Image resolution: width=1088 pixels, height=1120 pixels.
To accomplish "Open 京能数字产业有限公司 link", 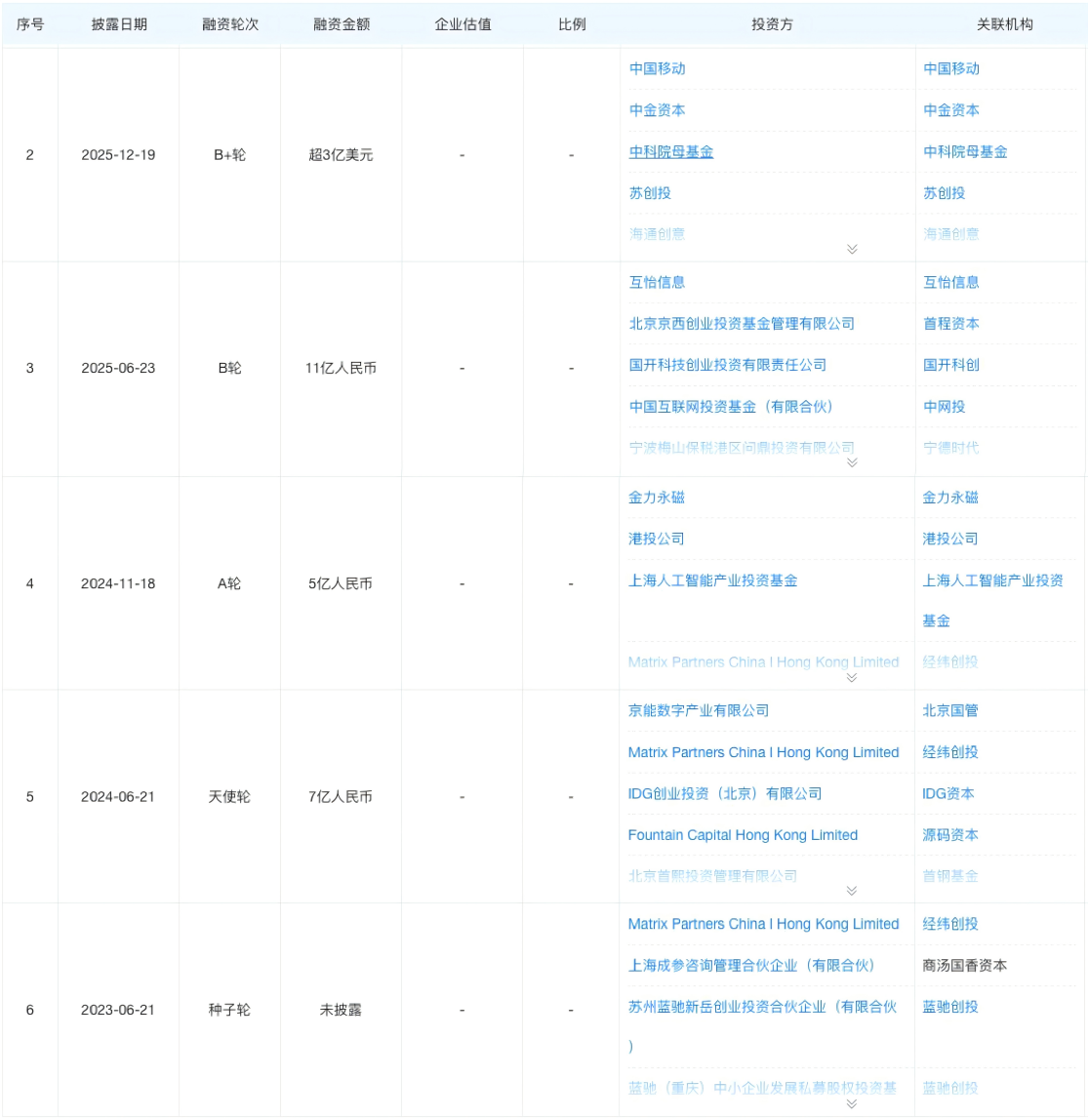I will pos(699,710).
